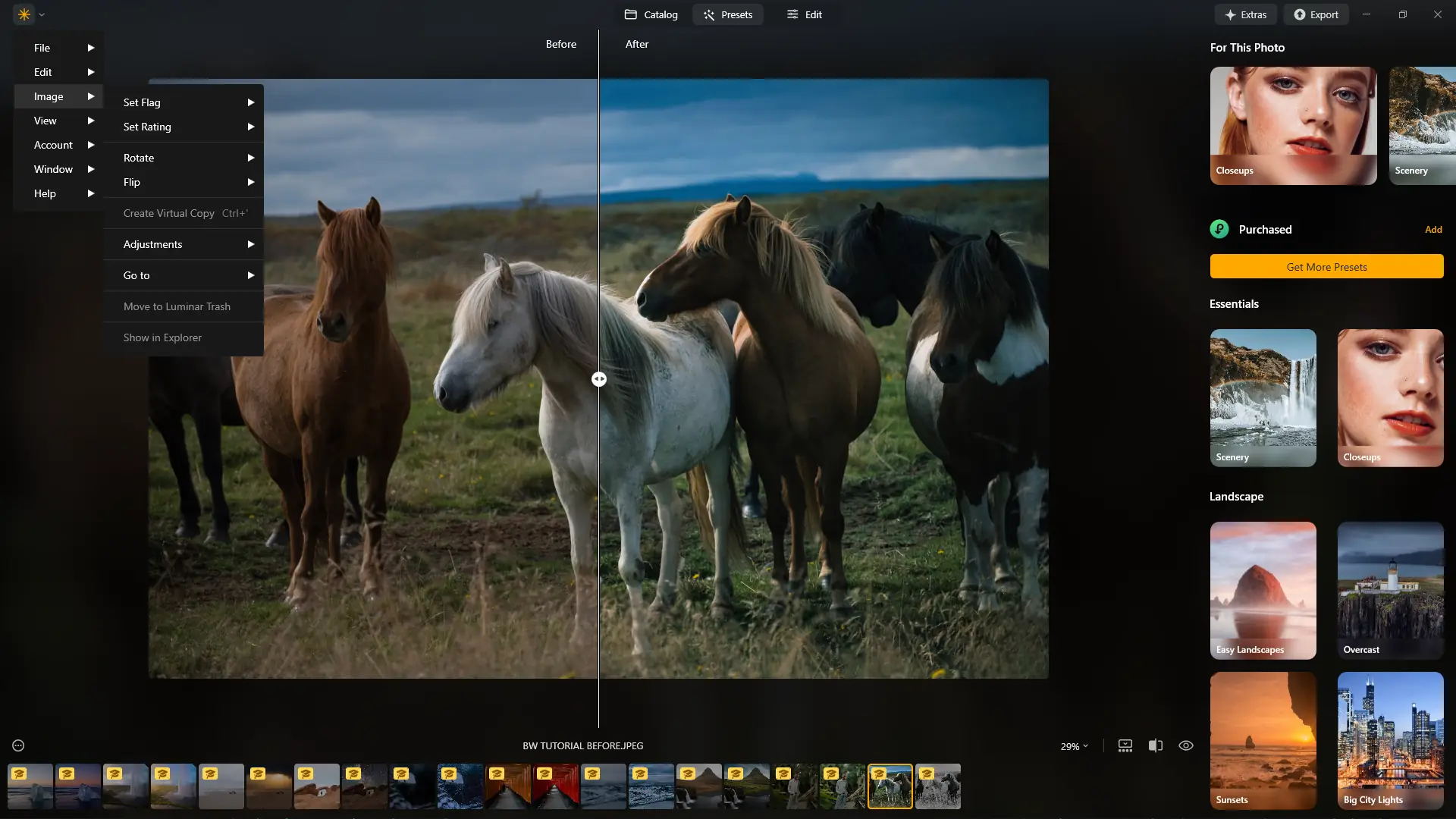
Task: Toggle the before/after compare view icon
Action: pyautogui.click(x=1156, y=745)
